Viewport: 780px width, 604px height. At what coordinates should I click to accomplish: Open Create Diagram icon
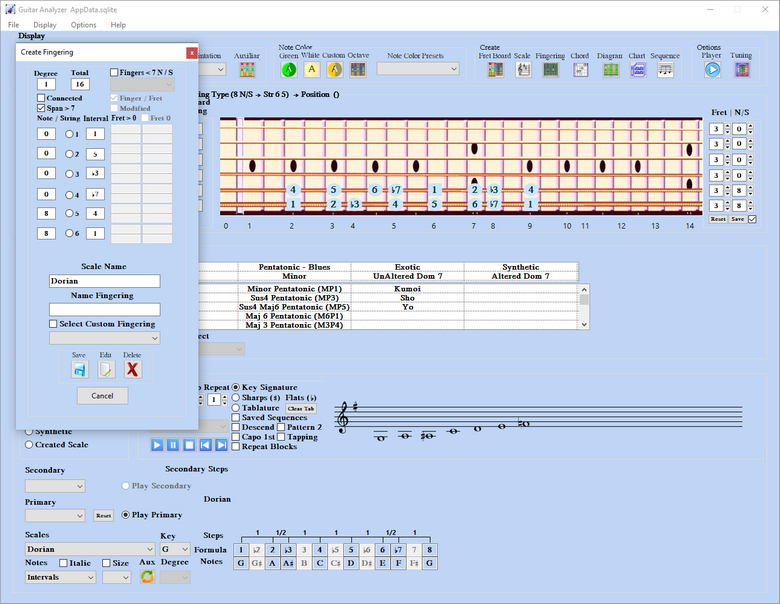[x=610, y=70]
